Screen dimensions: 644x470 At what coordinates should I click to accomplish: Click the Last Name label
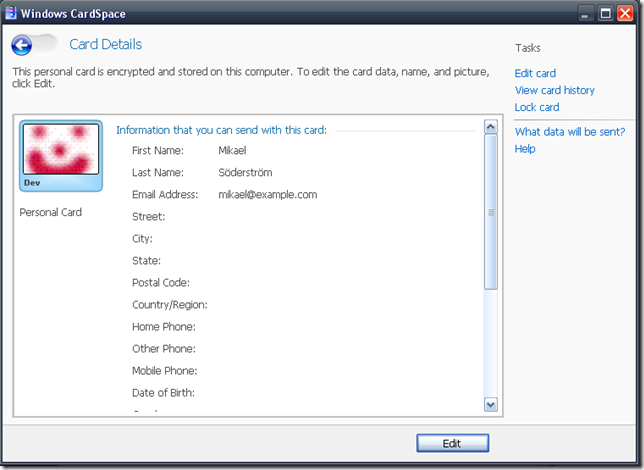[158, 173]
